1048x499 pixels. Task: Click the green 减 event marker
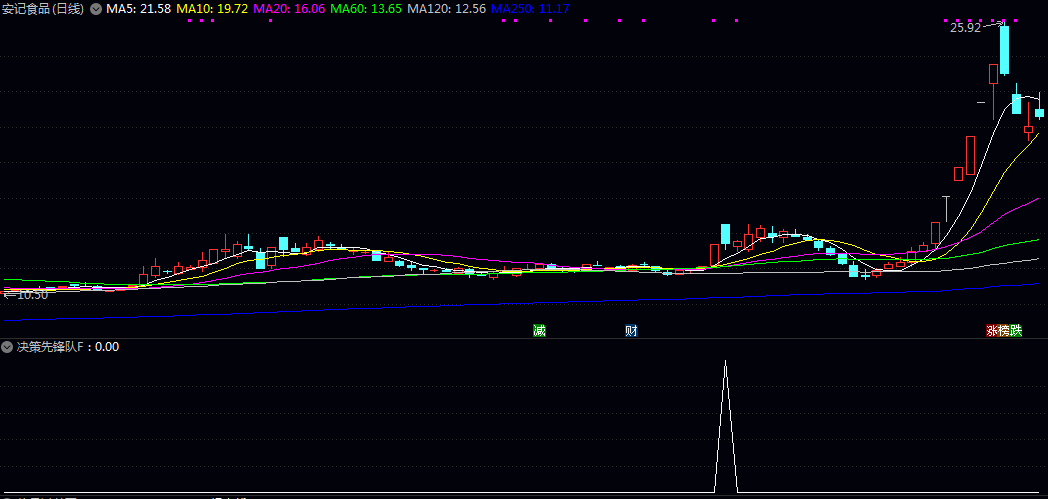pos(539,331)
